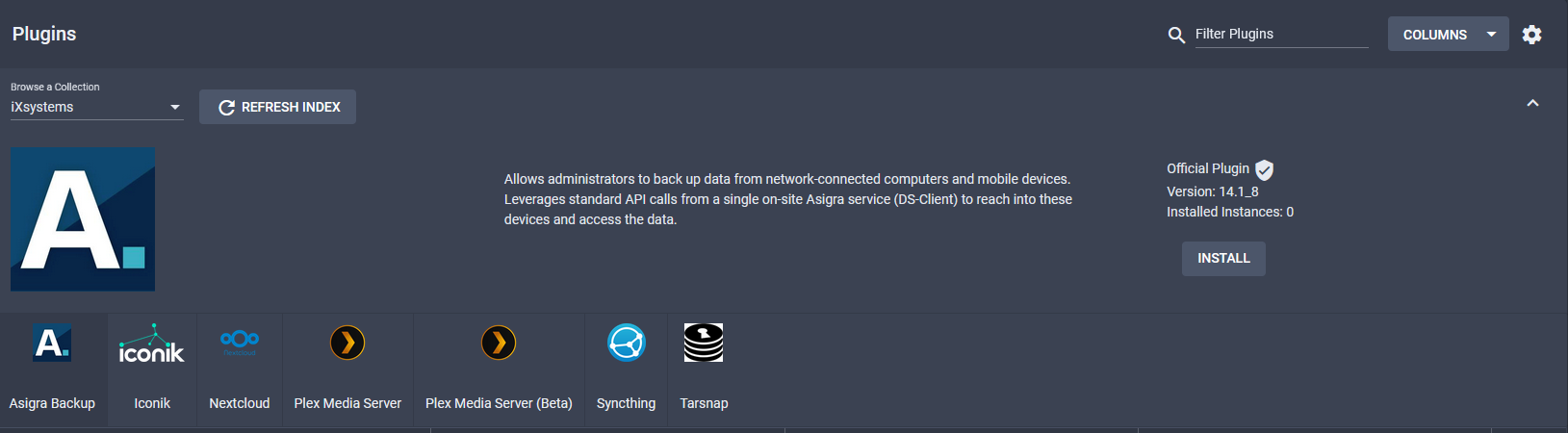
Task: Click the Official Plugin verified badge
Action: point(1265,170)
